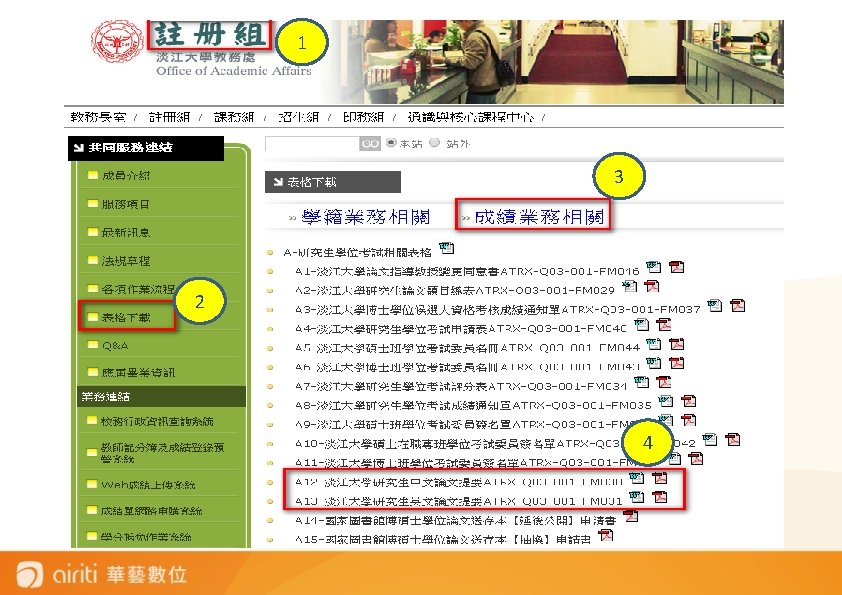Select the 本站 search scope radio button
Viewport: 842px width, 595px height.
pyautogui.click(x=391, y=142)
